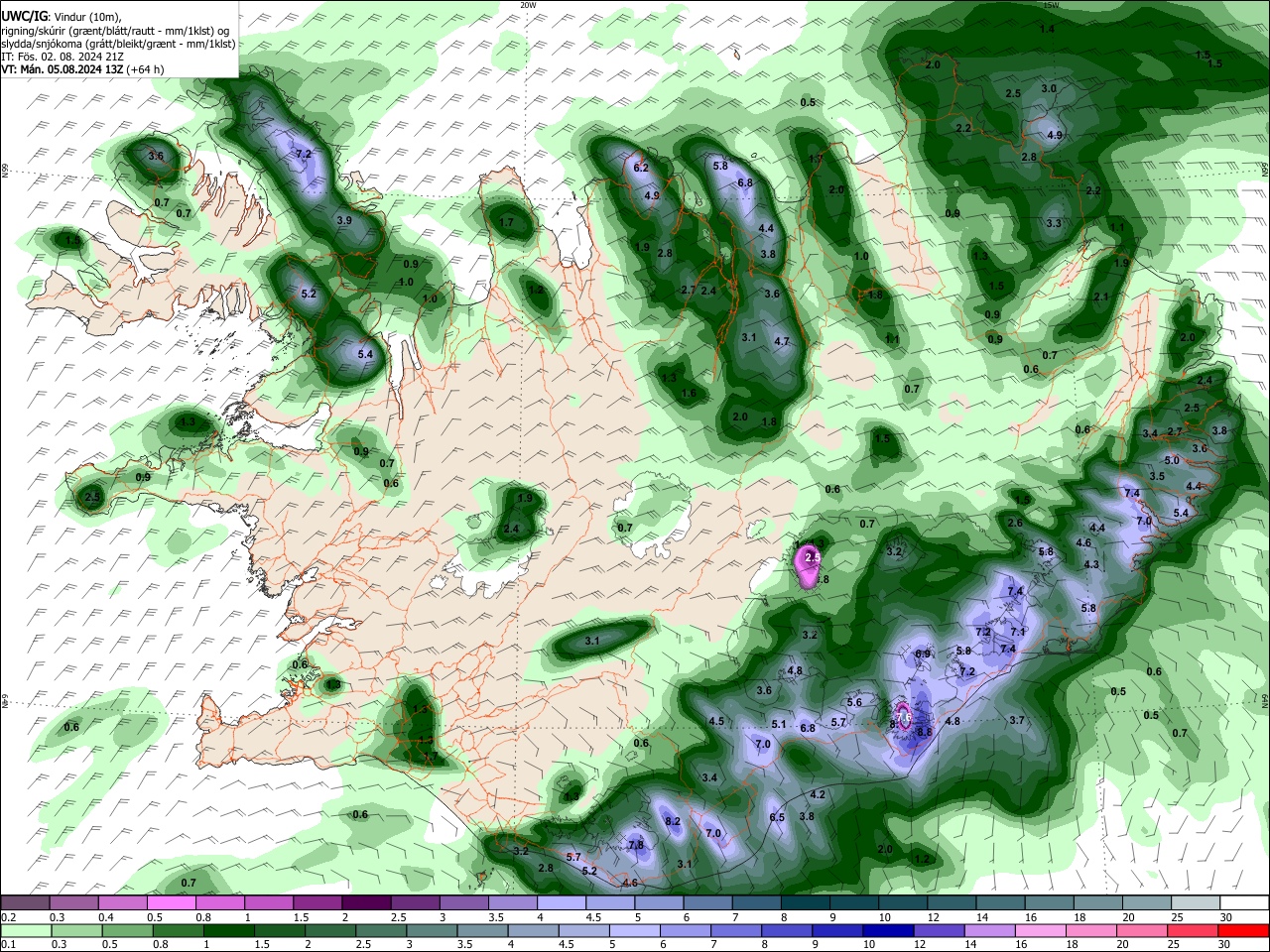Image resolution: width=1270 pixels, height=952 pixels.
Task: Click the '3.9' precipitation value on the map
Action: (x=344, y=220)
